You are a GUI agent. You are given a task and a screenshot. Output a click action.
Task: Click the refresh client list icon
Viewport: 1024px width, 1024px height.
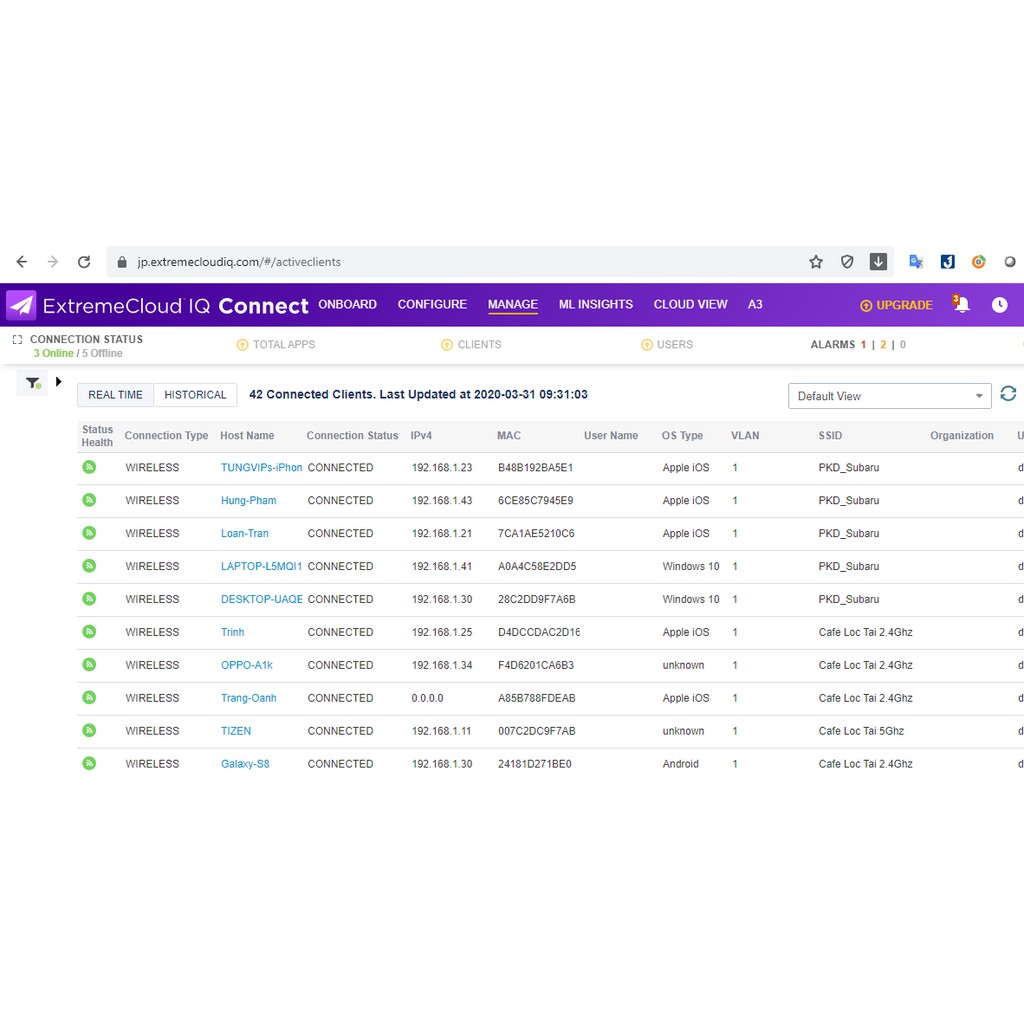(x=1008, y=394)
